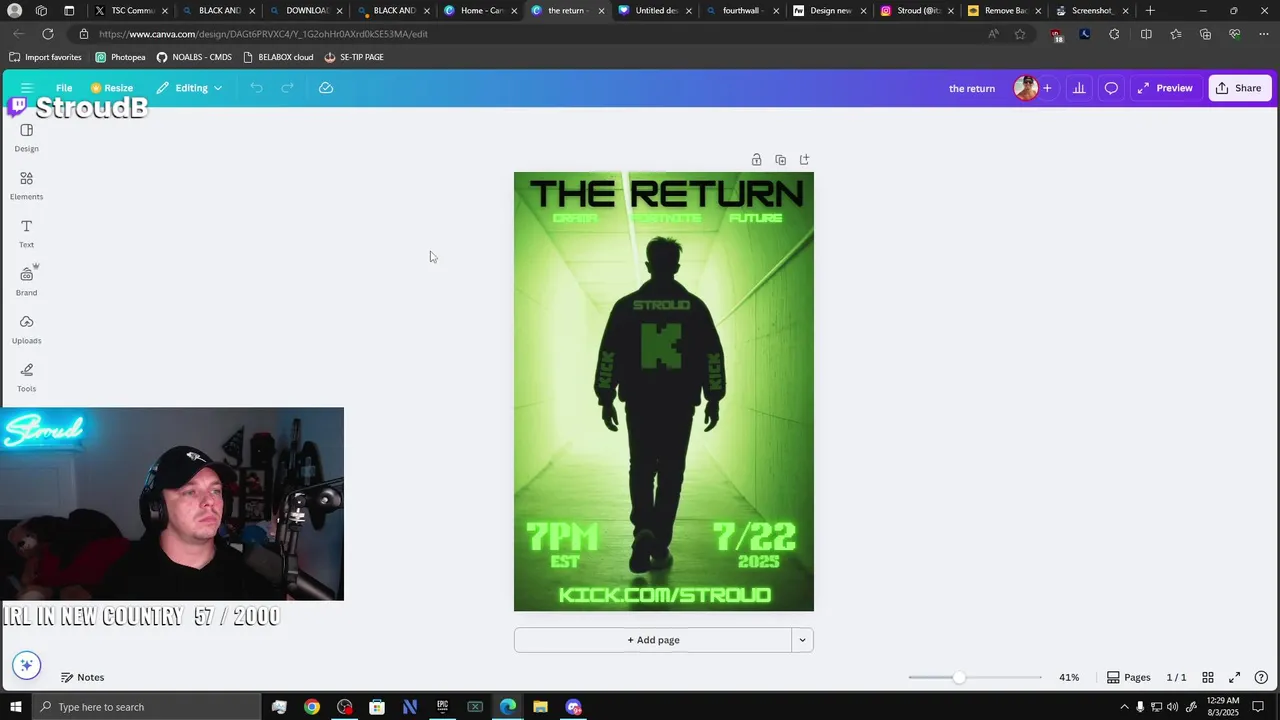The image size is (1280, 720).
Task: Open the Windows Start menu
Action: [15, 707]
